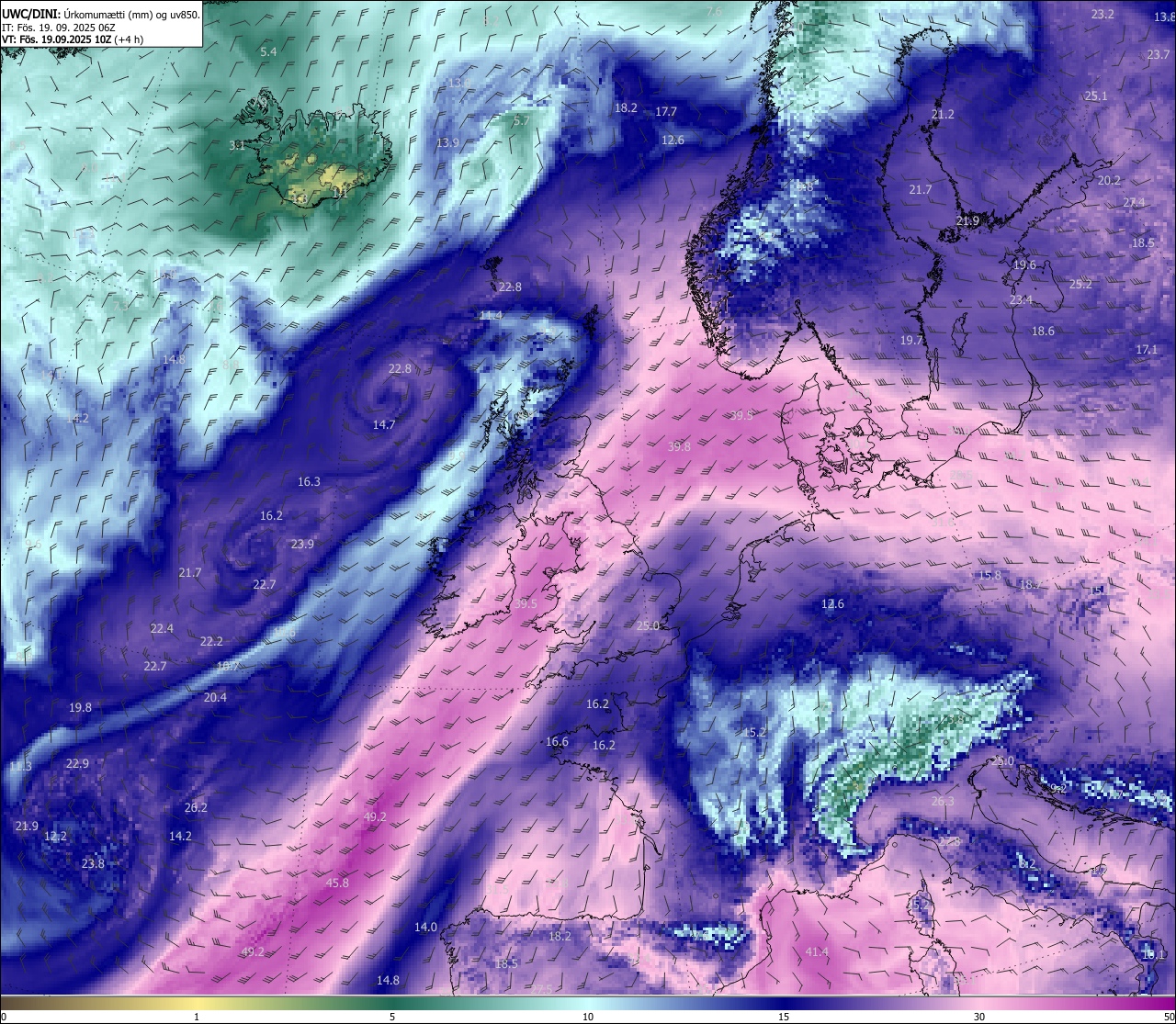Click the 18.6 value label
Screen dimensions: 1176x1024
(x=1043, y=331)
